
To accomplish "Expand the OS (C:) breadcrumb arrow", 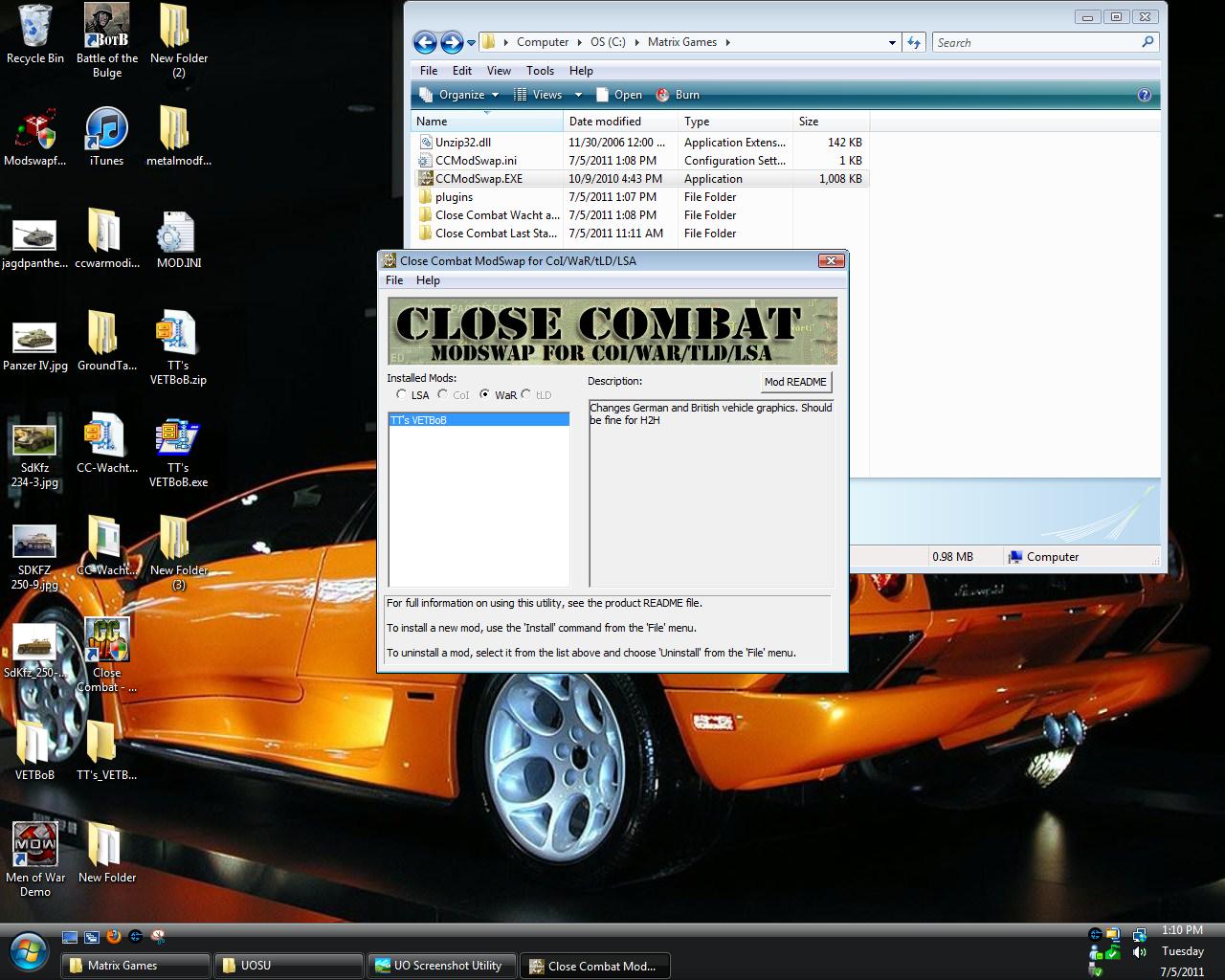I will coord(634,42).
